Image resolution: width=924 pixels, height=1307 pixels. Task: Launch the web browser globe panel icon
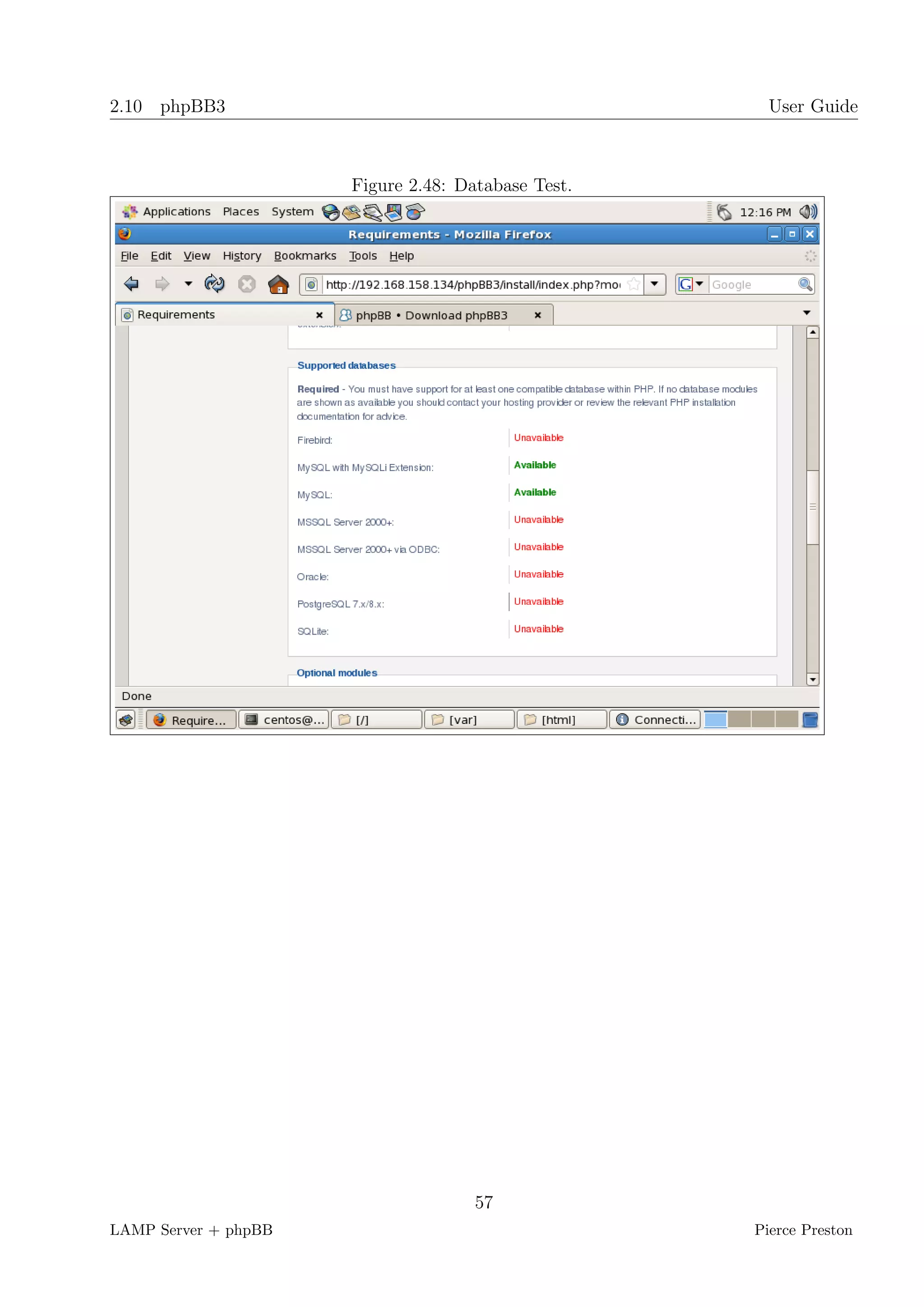coord(331,212)
